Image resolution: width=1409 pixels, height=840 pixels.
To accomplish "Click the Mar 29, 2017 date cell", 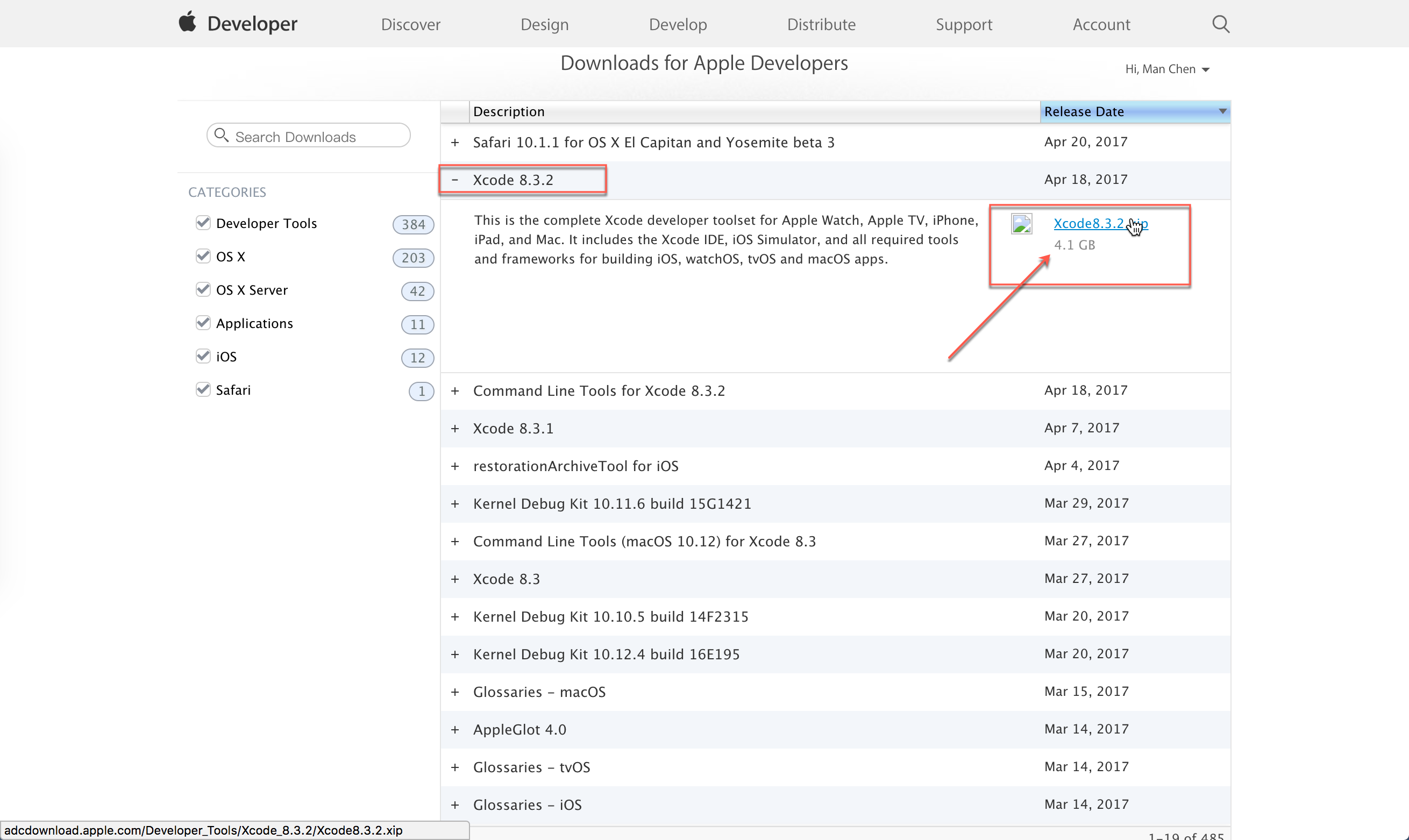I will click(x=1086, y=503).
